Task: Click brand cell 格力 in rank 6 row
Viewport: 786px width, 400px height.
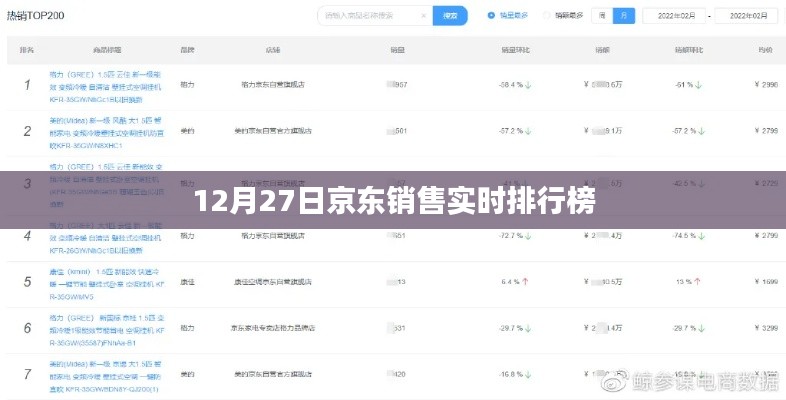Action: pos(187,328)
